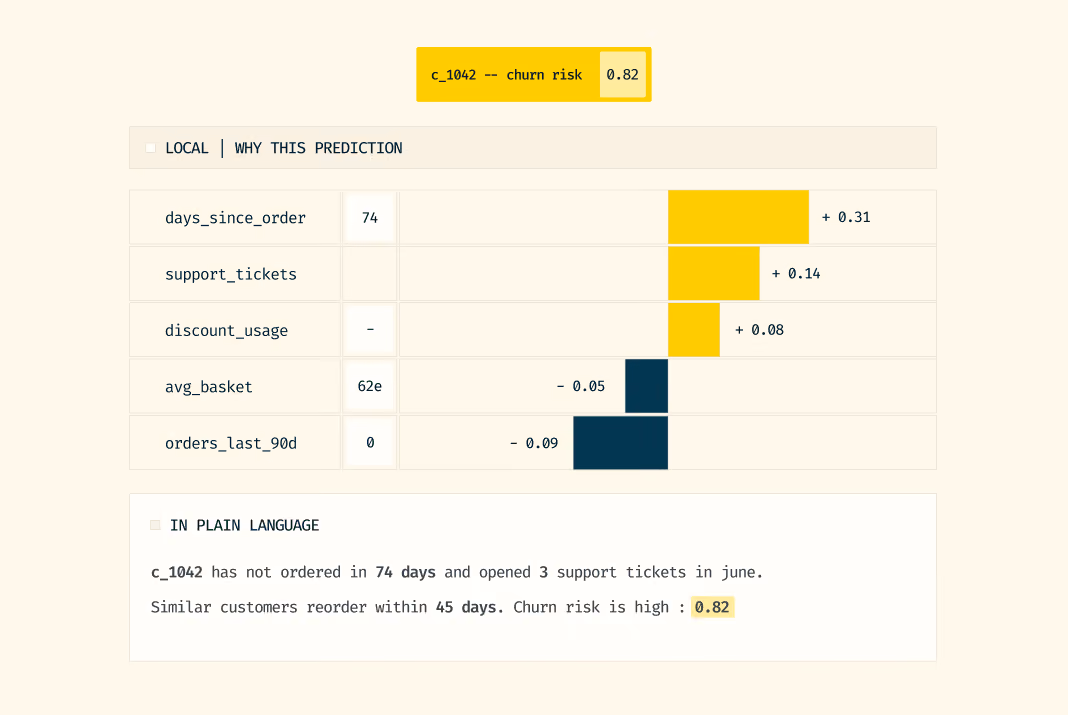This screenshot has height=715, width=1068.
Task: Click the days_since_order feature label
Action: click(x=235, y=218)
